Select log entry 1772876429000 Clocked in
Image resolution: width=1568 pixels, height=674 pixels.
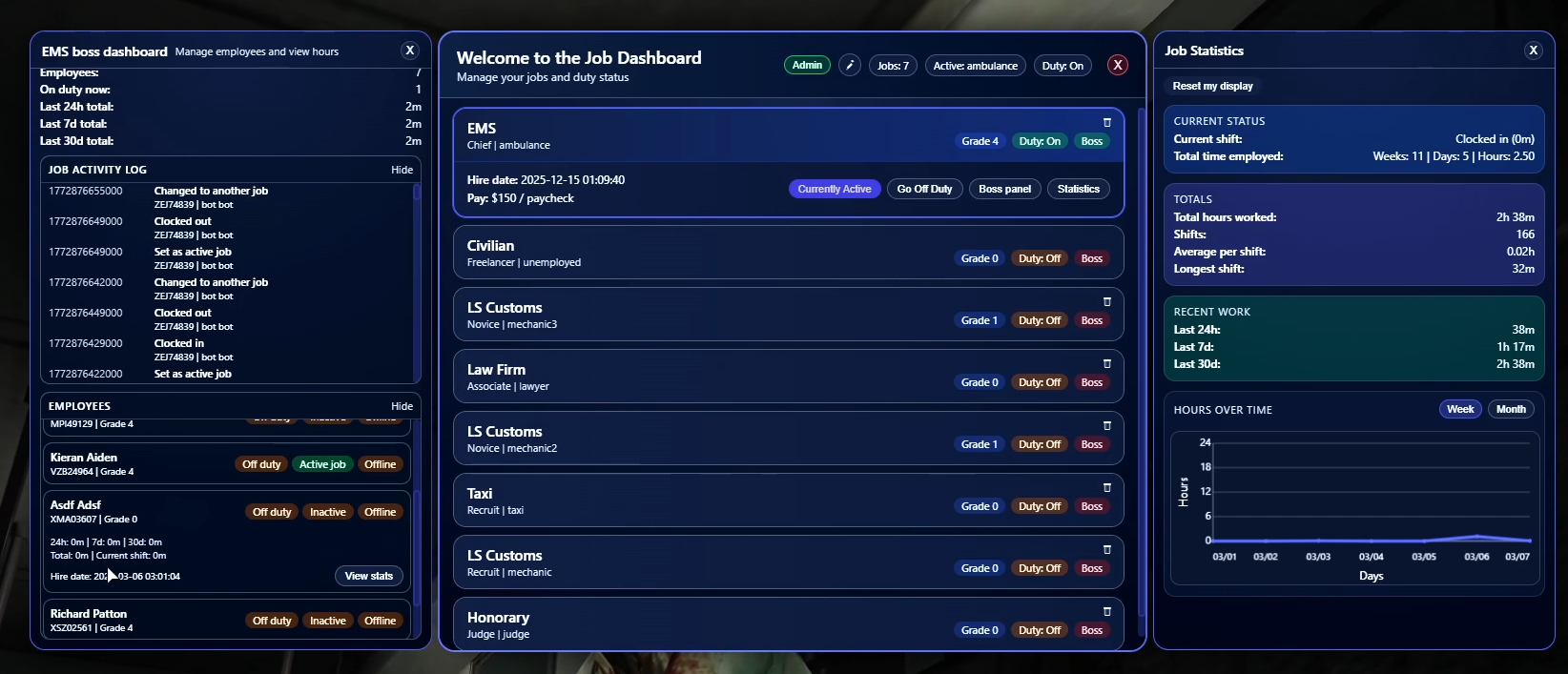point(229,350)
